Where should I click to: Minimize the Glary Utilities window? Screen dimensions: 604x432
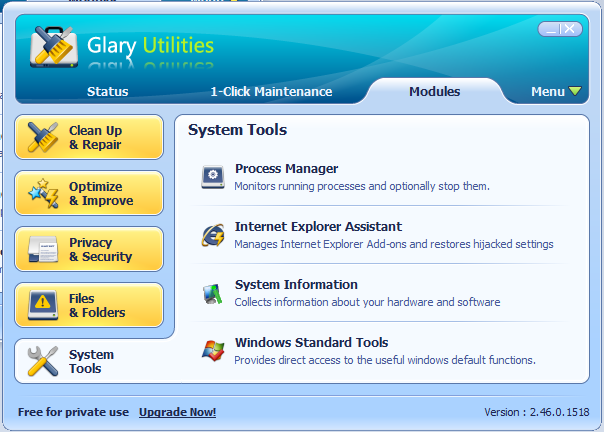(551, 29)
